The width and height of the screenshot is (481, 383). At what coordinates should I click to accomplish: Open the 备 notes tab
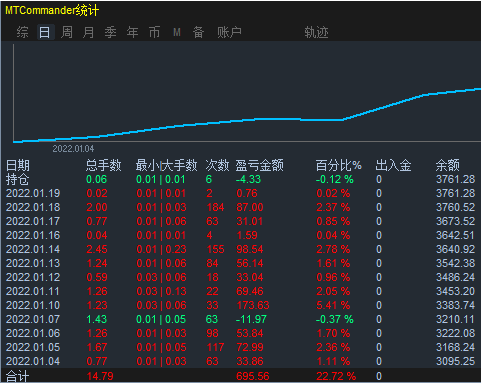point(198,32)
